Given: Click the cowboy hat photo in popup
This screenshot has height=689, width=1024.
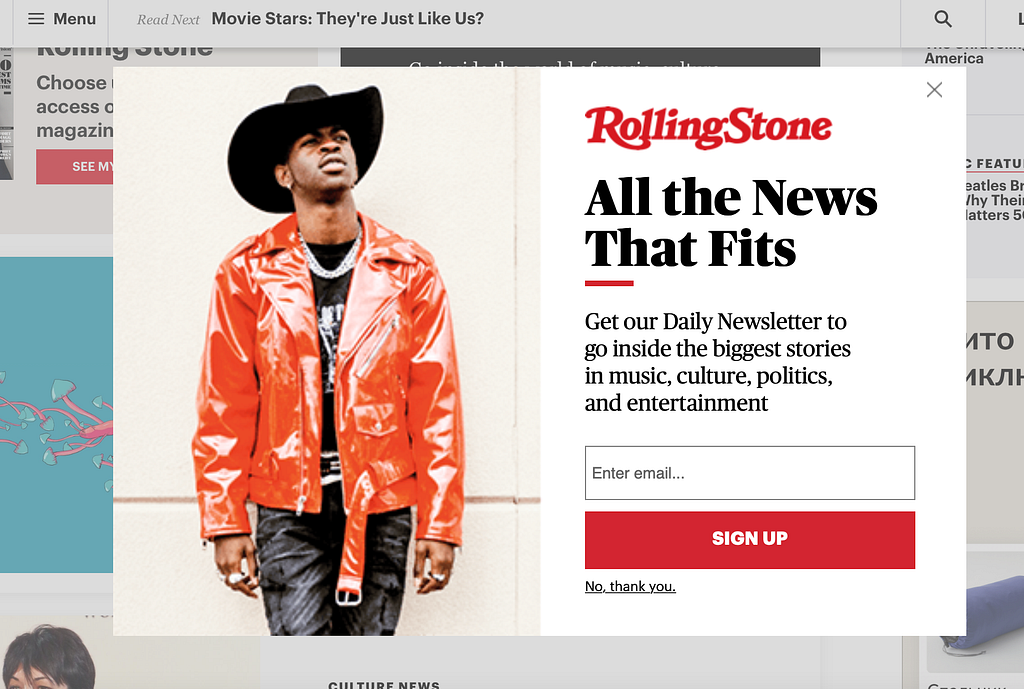Looking at the screenshot, I should click(x=327, y=351).
